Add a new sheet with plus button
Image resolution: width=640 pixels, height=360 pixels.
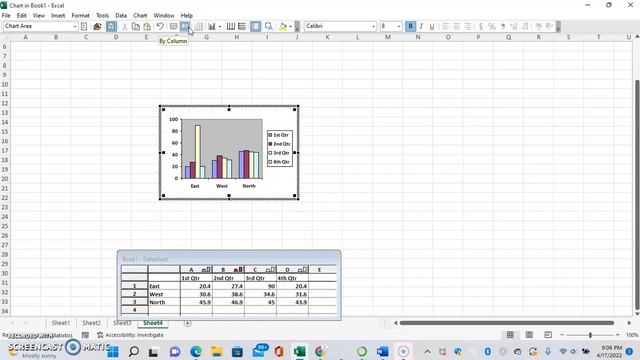187,323
